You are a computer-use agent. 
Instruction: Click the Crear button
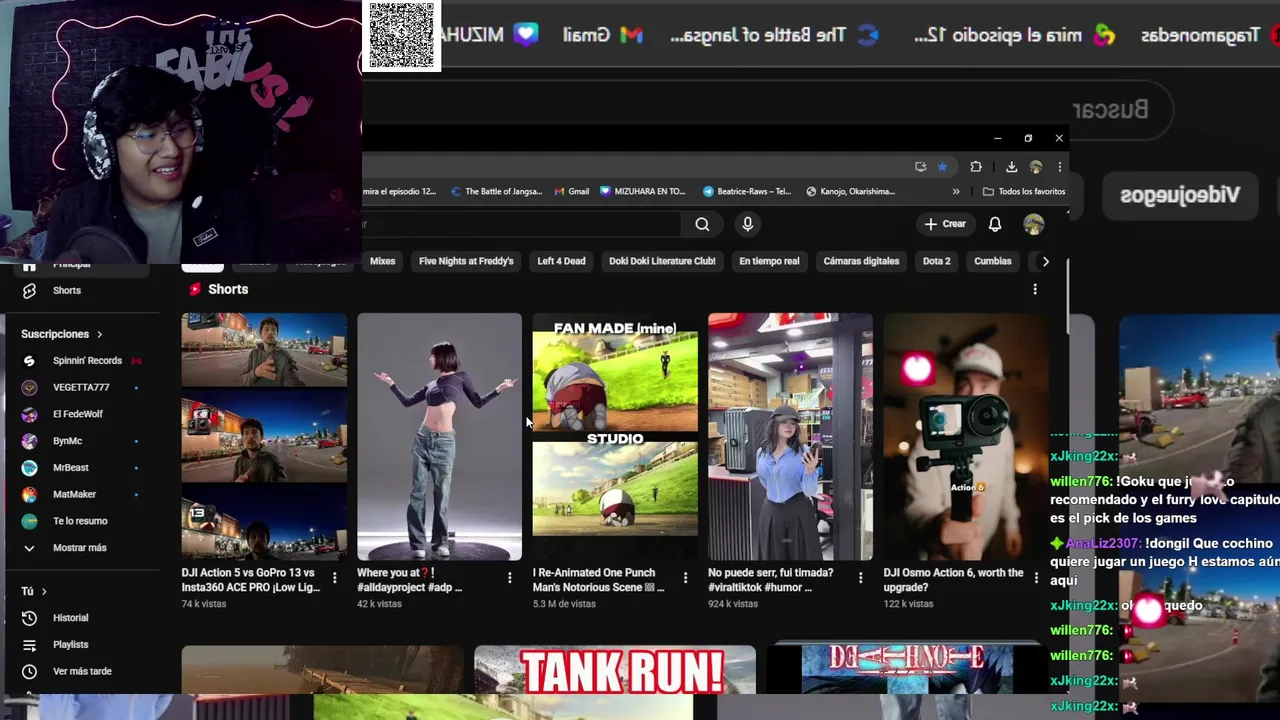point(945,224)
